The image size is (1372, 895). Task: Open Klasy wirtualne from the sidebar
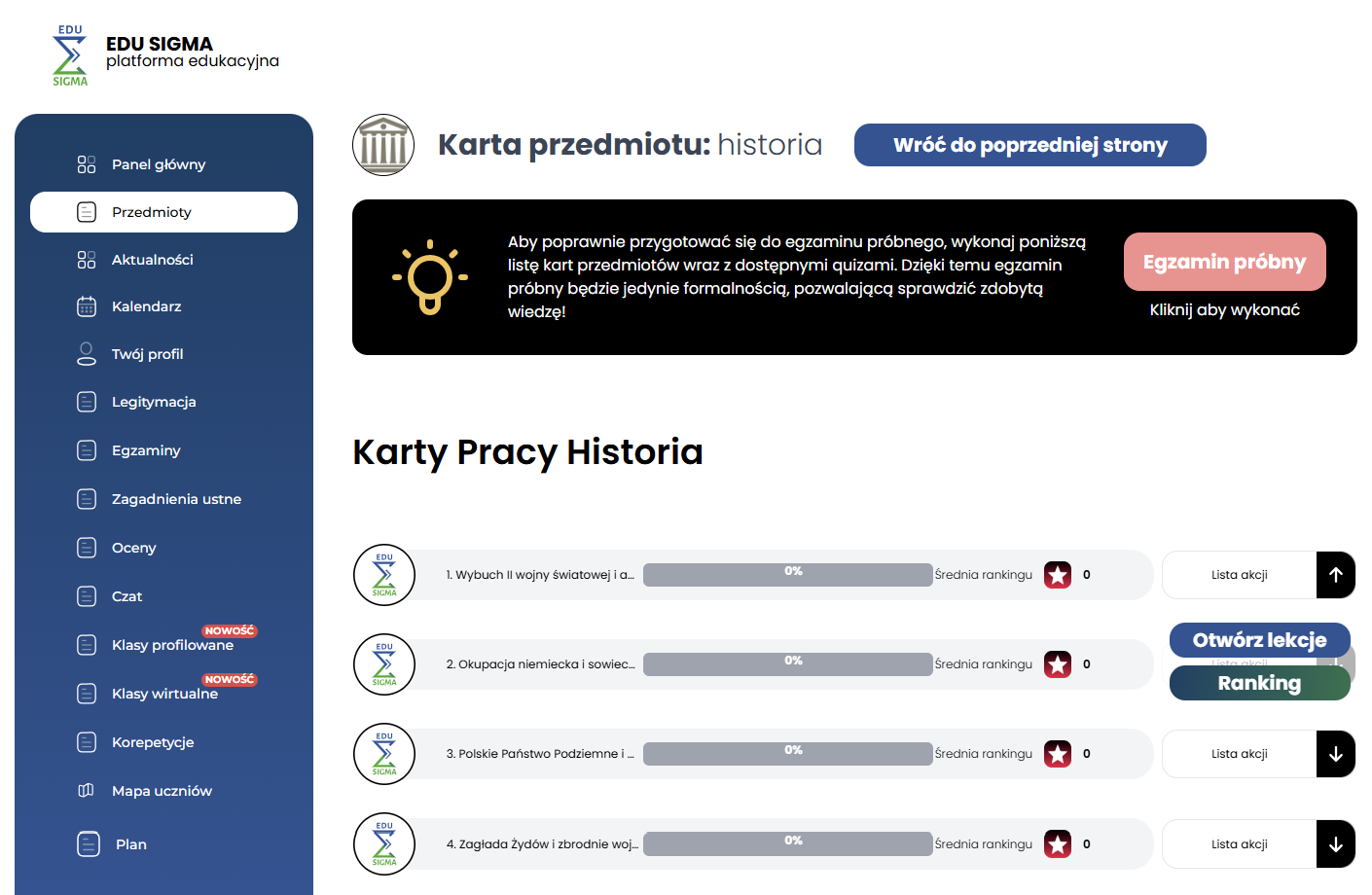[x=164, y=694]
